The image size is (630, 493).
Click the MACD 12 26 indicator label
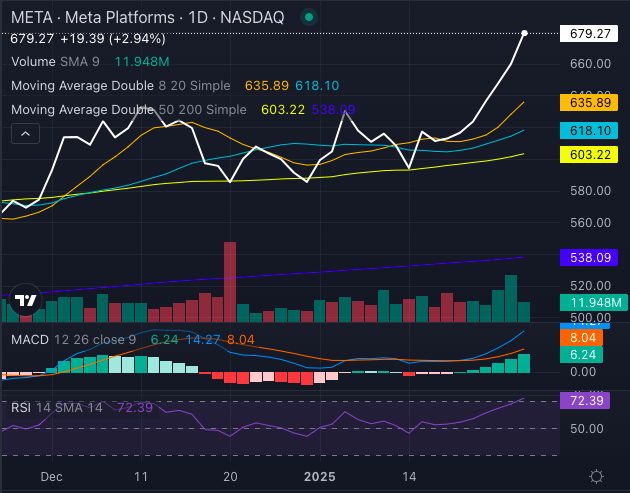[74, 339]
